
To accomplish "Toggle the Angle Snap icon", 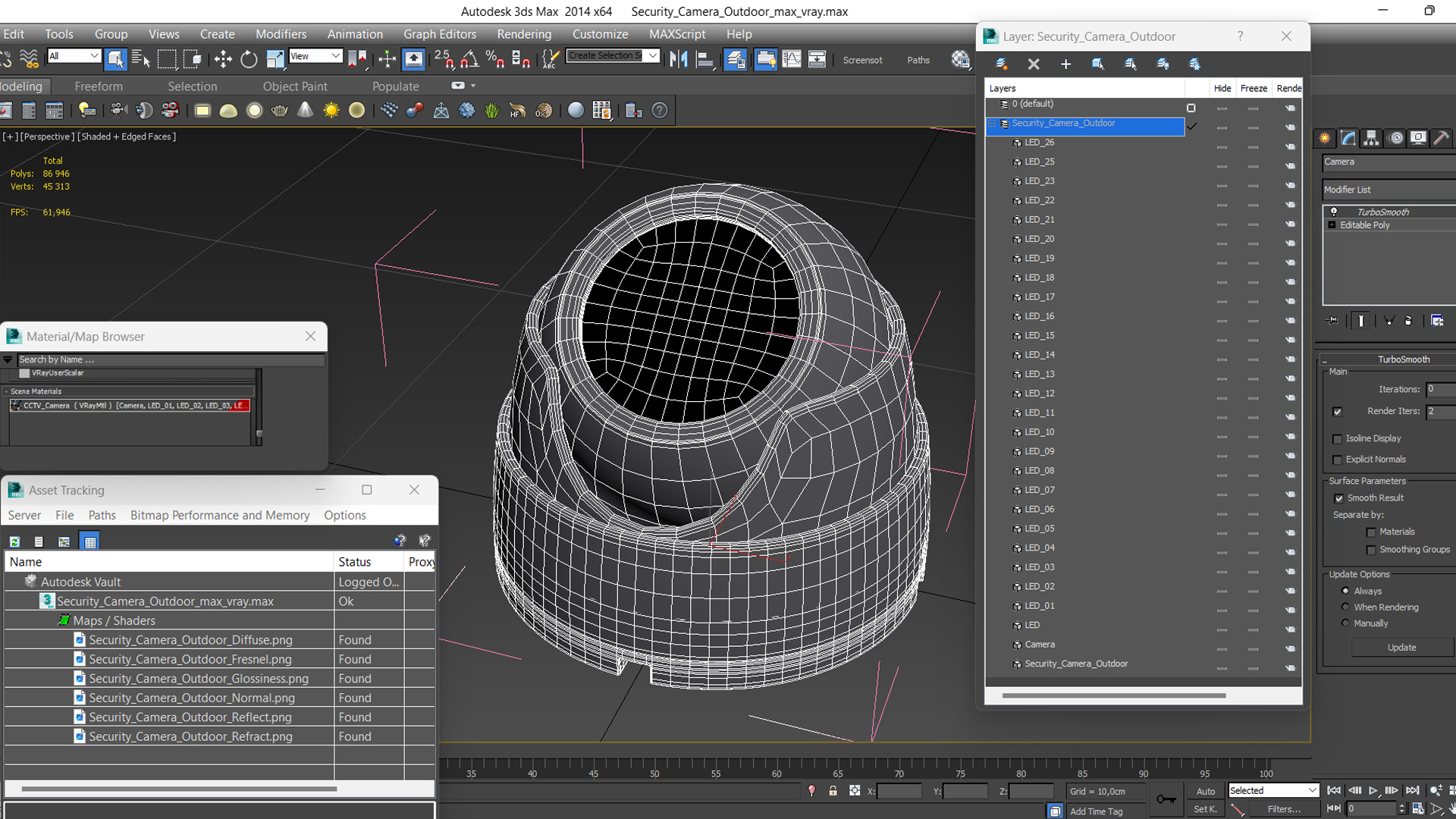I will (470, 59).
